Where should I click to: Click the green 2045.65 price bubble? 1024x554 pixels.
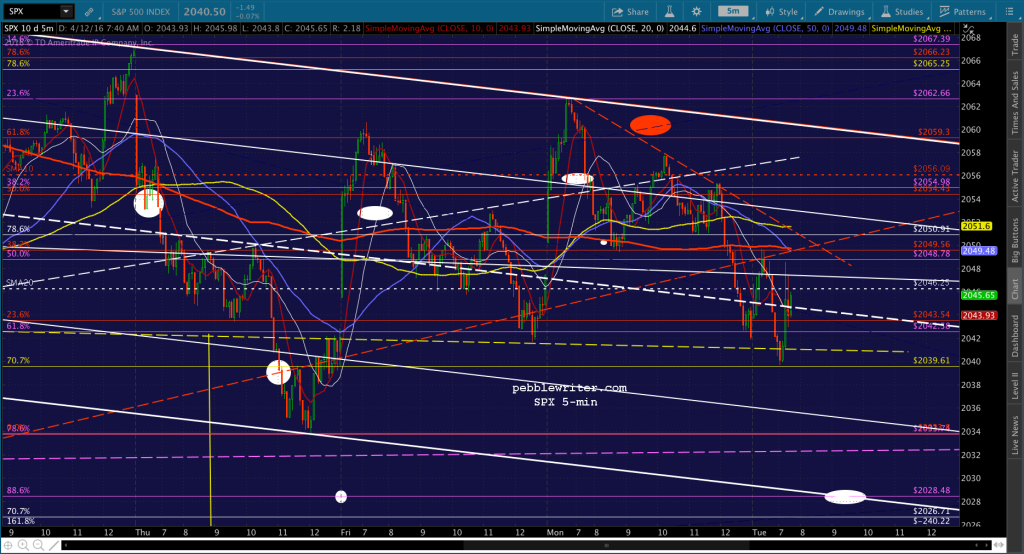tap(979, 295)
